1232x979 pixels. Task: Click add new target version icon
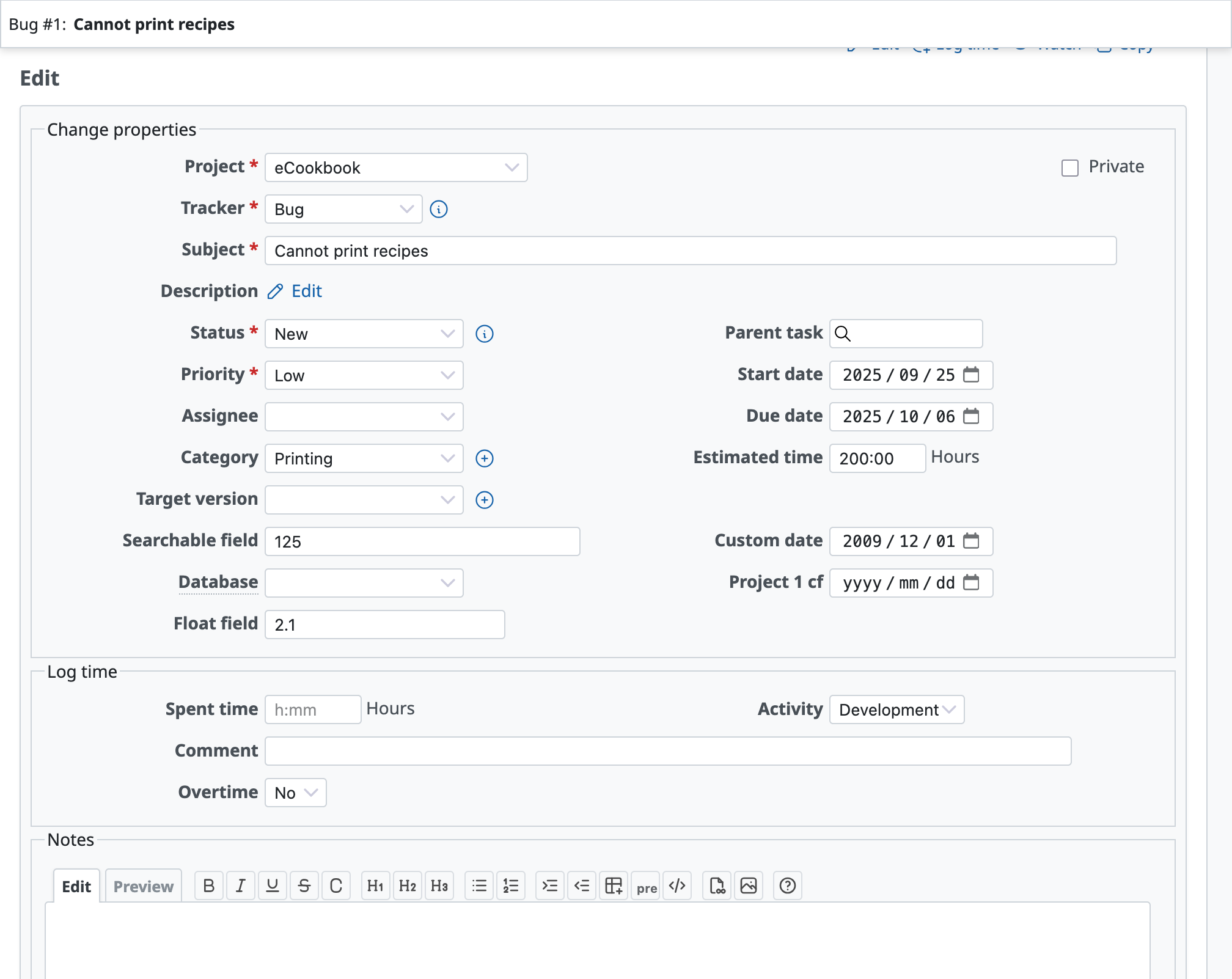pyautogui.click(x=485, y=500)
